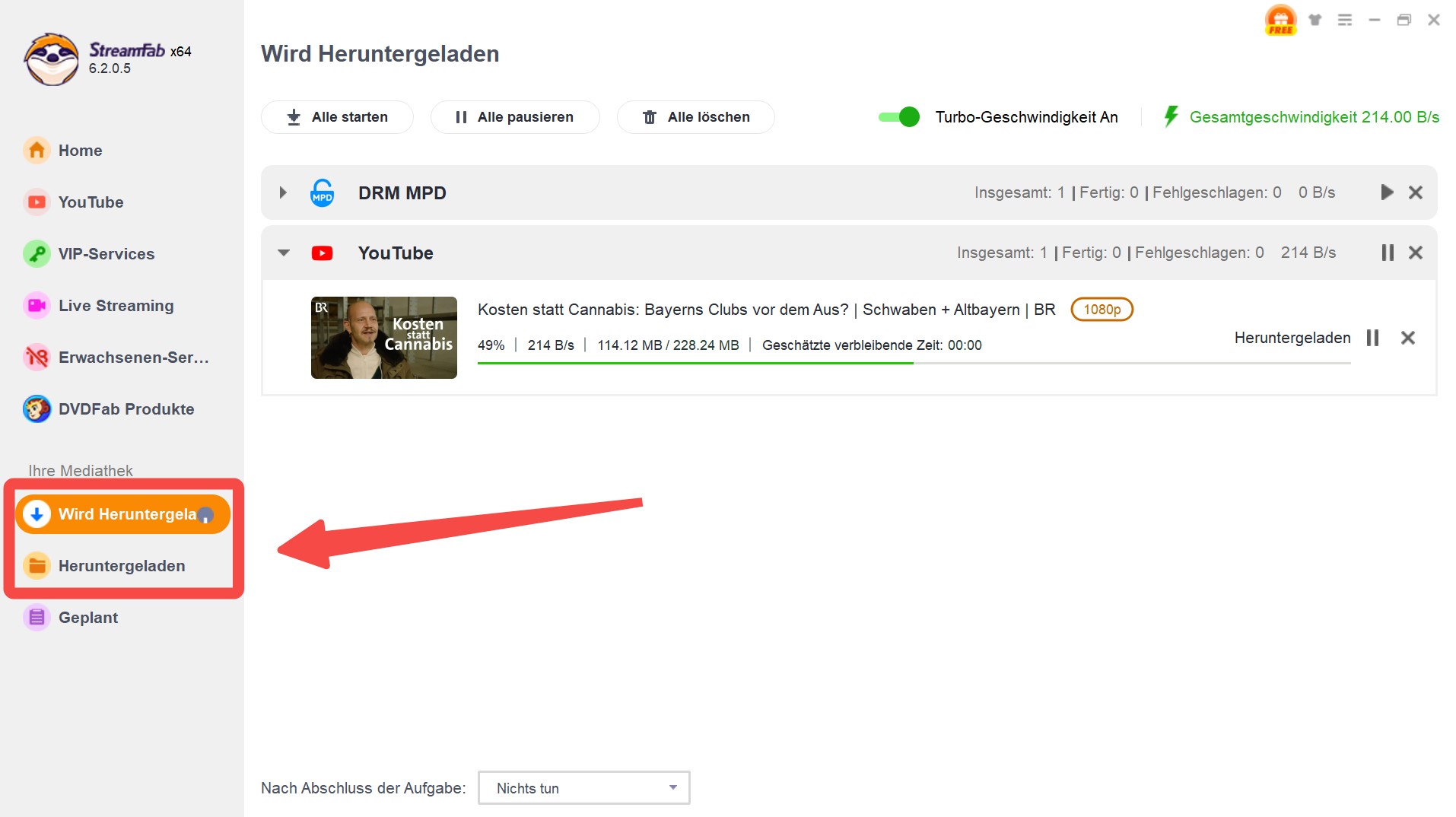Click the DRM MPD lock icon
The height and width of the screenshot is (817, 1456).
(x=323, y=192)
